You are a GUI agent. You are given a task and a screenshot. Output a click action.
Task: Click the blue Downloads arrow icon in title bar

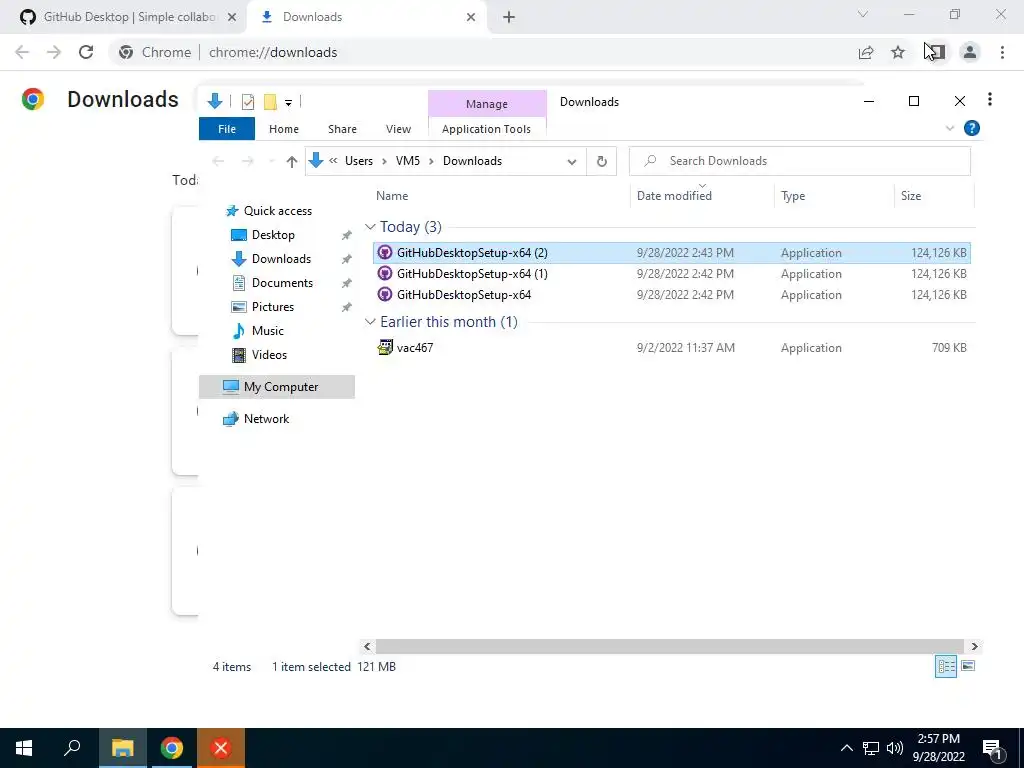coord(214,101)
